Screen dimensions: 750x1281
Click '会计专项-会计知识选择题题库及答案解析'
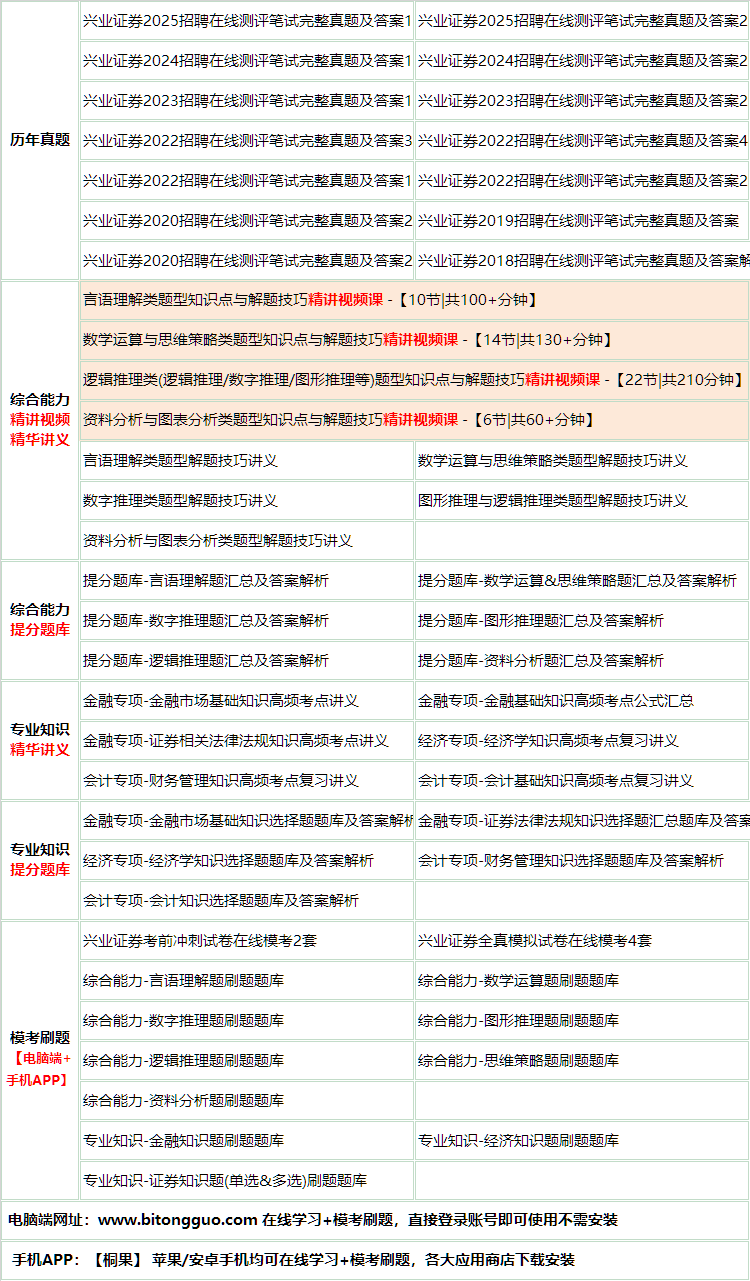point(247,901)
